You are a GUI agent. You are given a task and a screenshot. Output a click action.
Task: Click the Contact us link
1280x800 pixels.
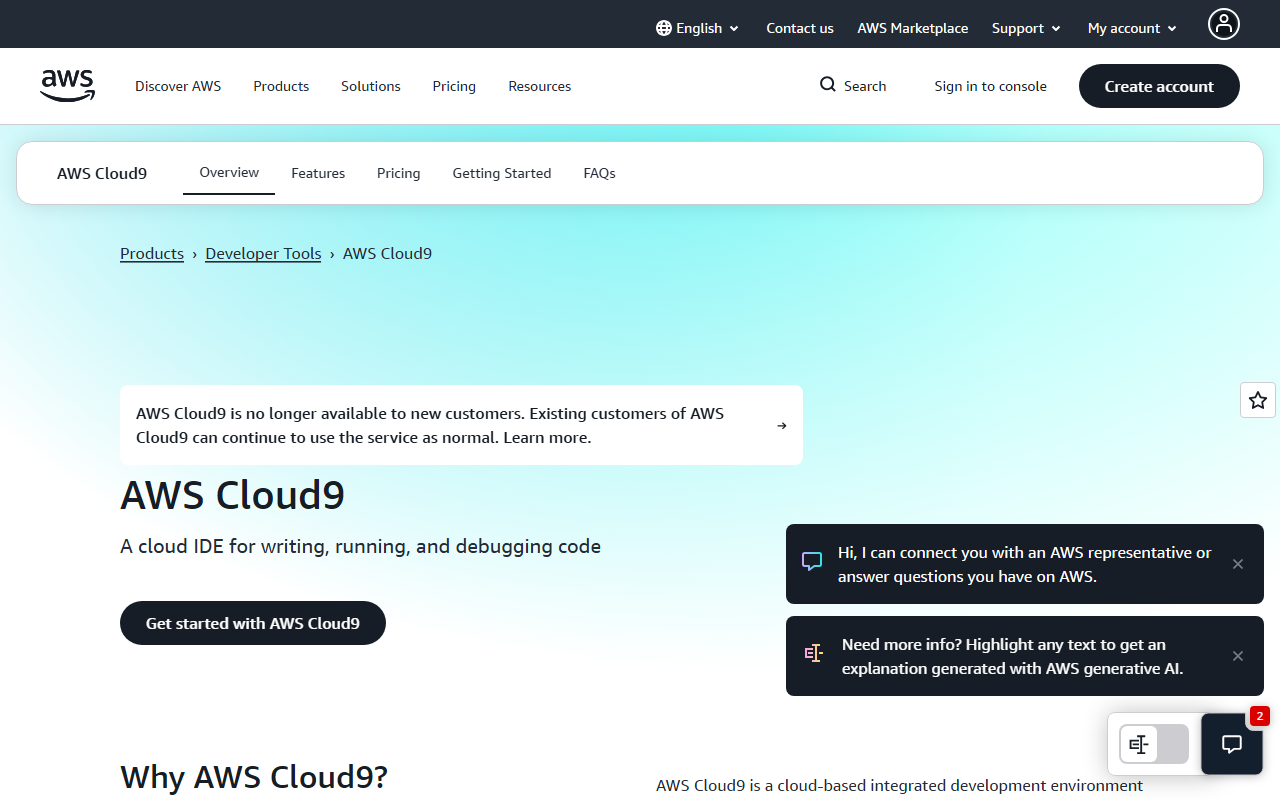click(800, 28)
